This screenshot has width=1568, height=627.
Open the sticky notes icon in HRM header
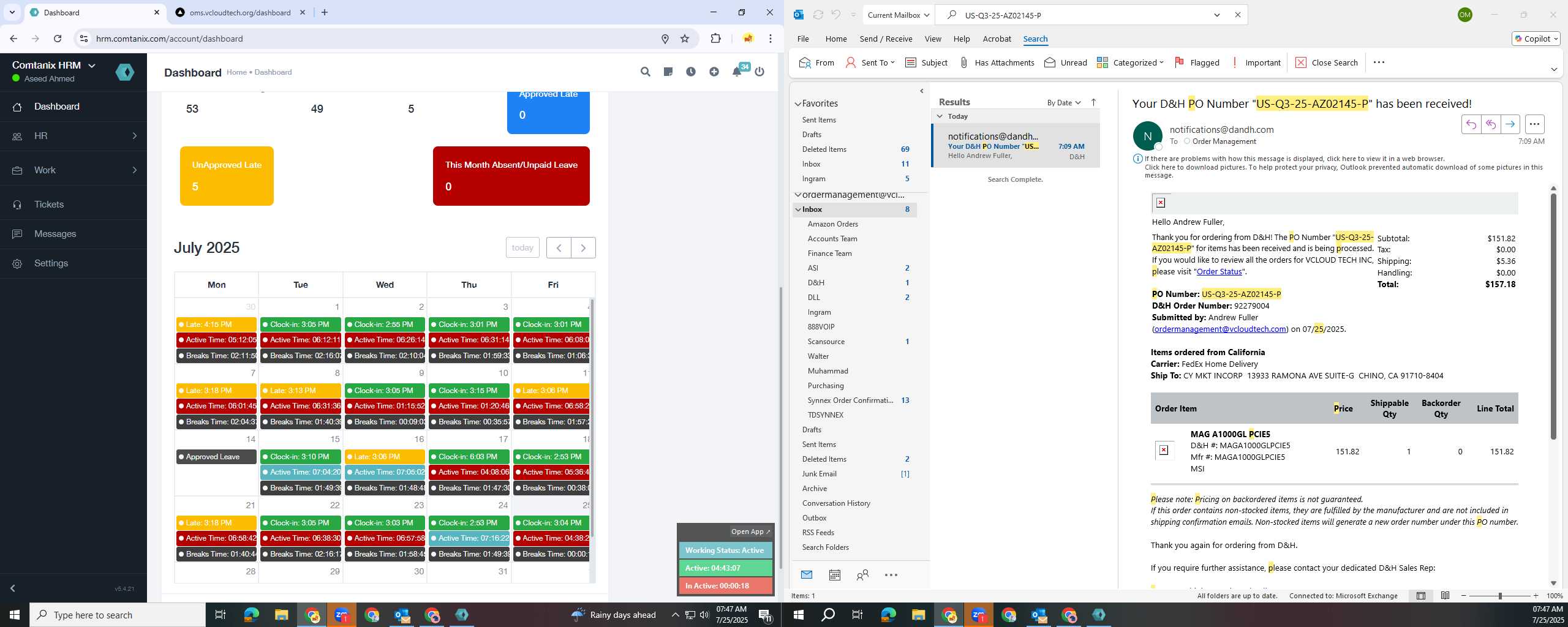pos(668,72)
